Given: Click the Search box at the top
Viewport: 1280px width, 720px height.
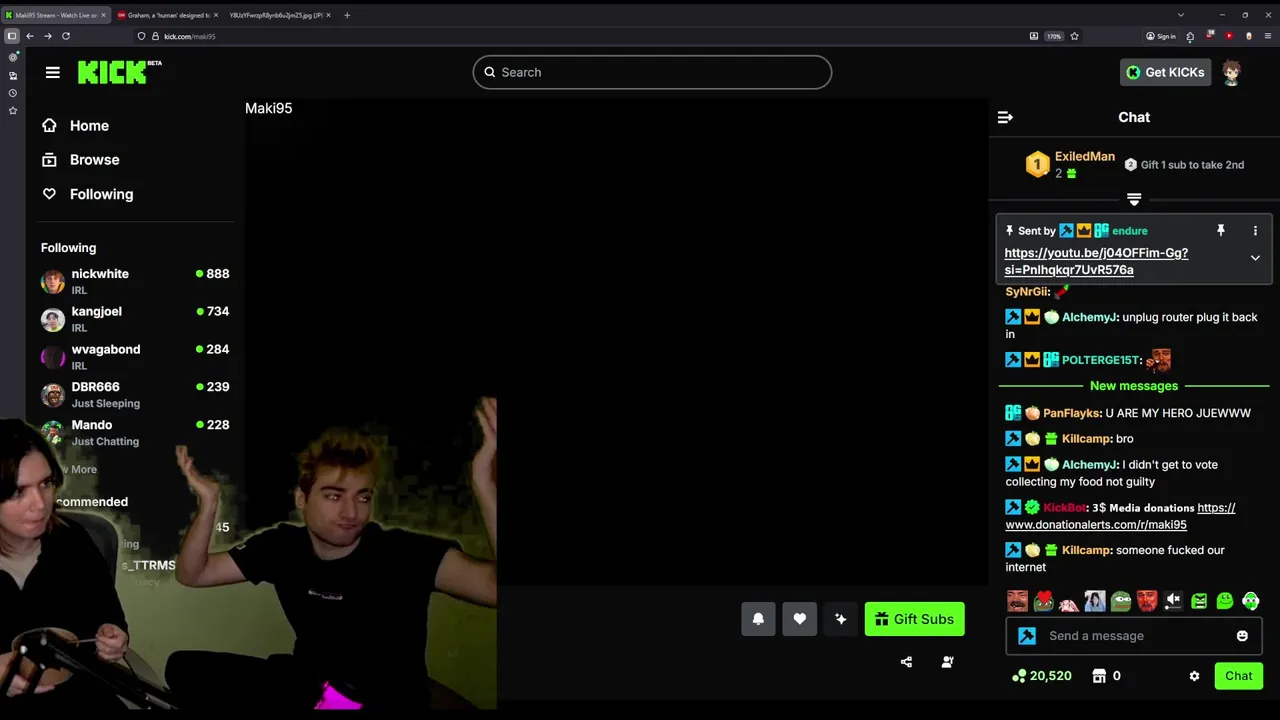Looking at the screenshot, I should (x=652, y=72).
